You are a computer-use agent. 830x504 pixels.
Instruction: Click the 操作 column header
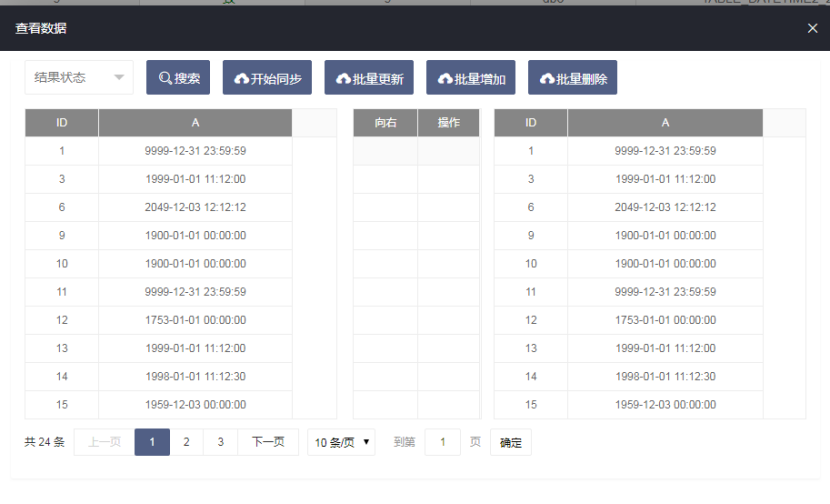pos(448,123)
